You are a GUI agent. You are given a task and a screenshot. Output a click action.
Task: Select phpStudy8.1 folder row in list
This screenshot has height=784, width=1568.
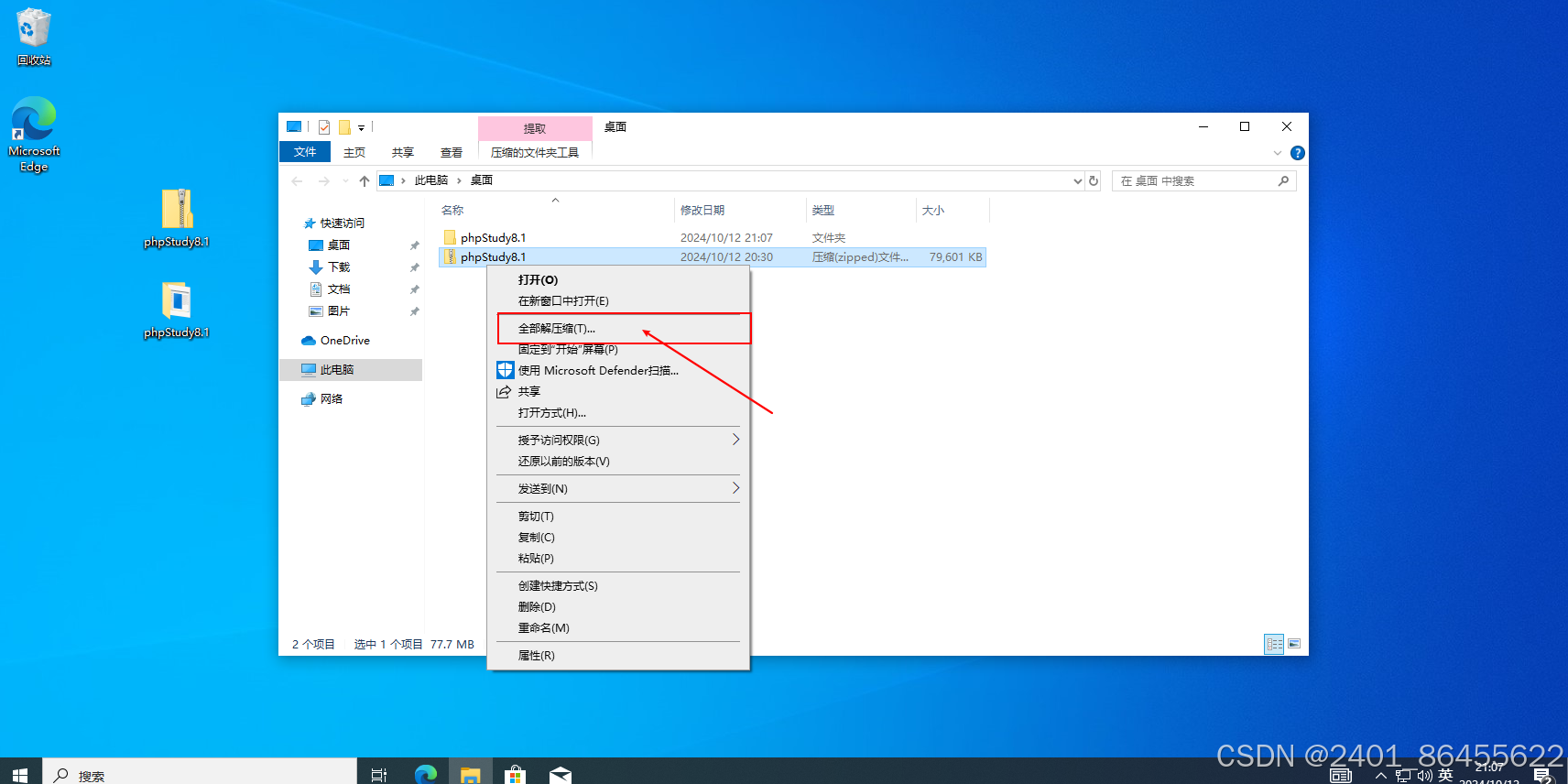(x=713, y=237)
